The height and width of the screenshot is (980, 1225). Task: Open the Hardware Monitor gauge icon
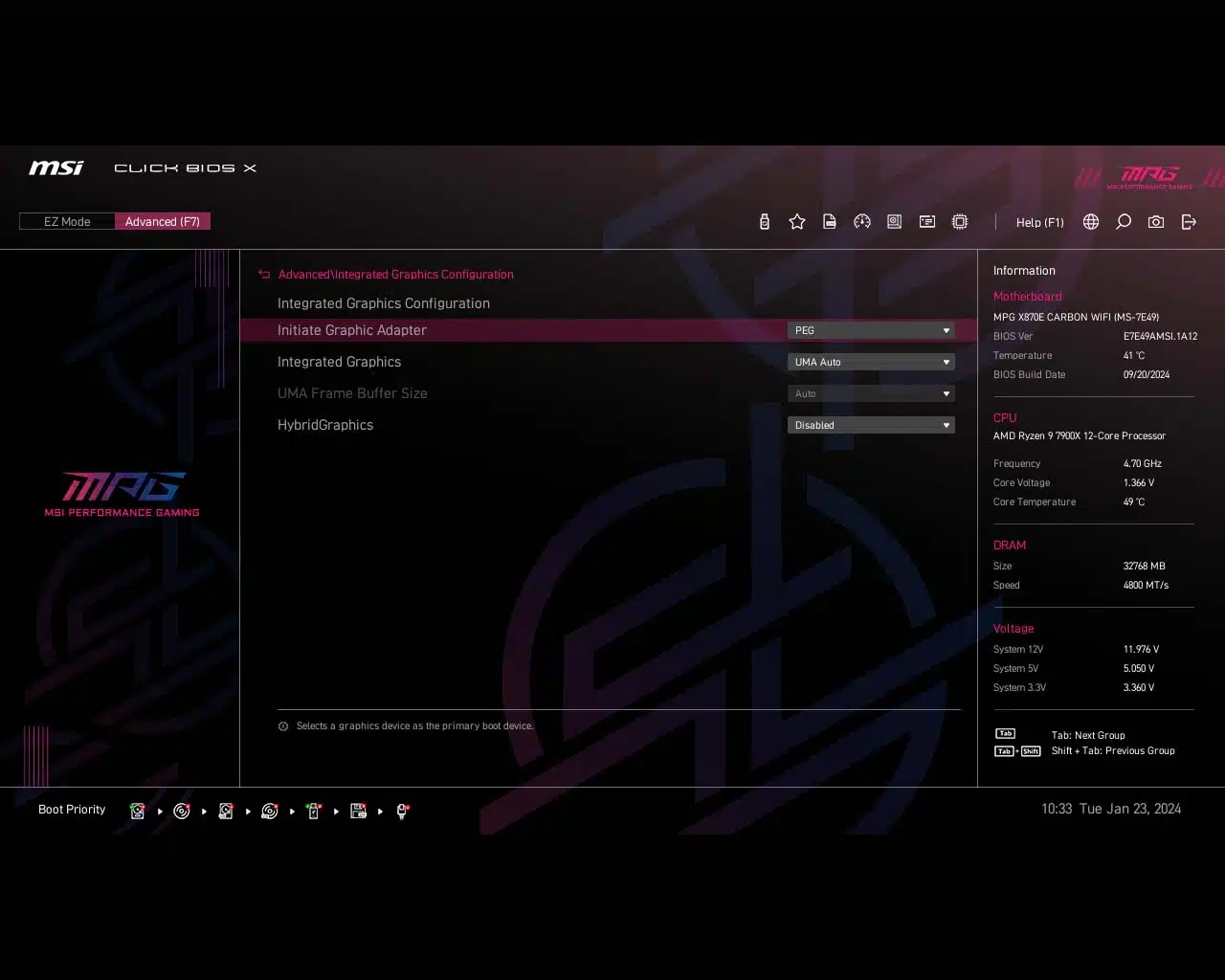(x=862, y=222)
